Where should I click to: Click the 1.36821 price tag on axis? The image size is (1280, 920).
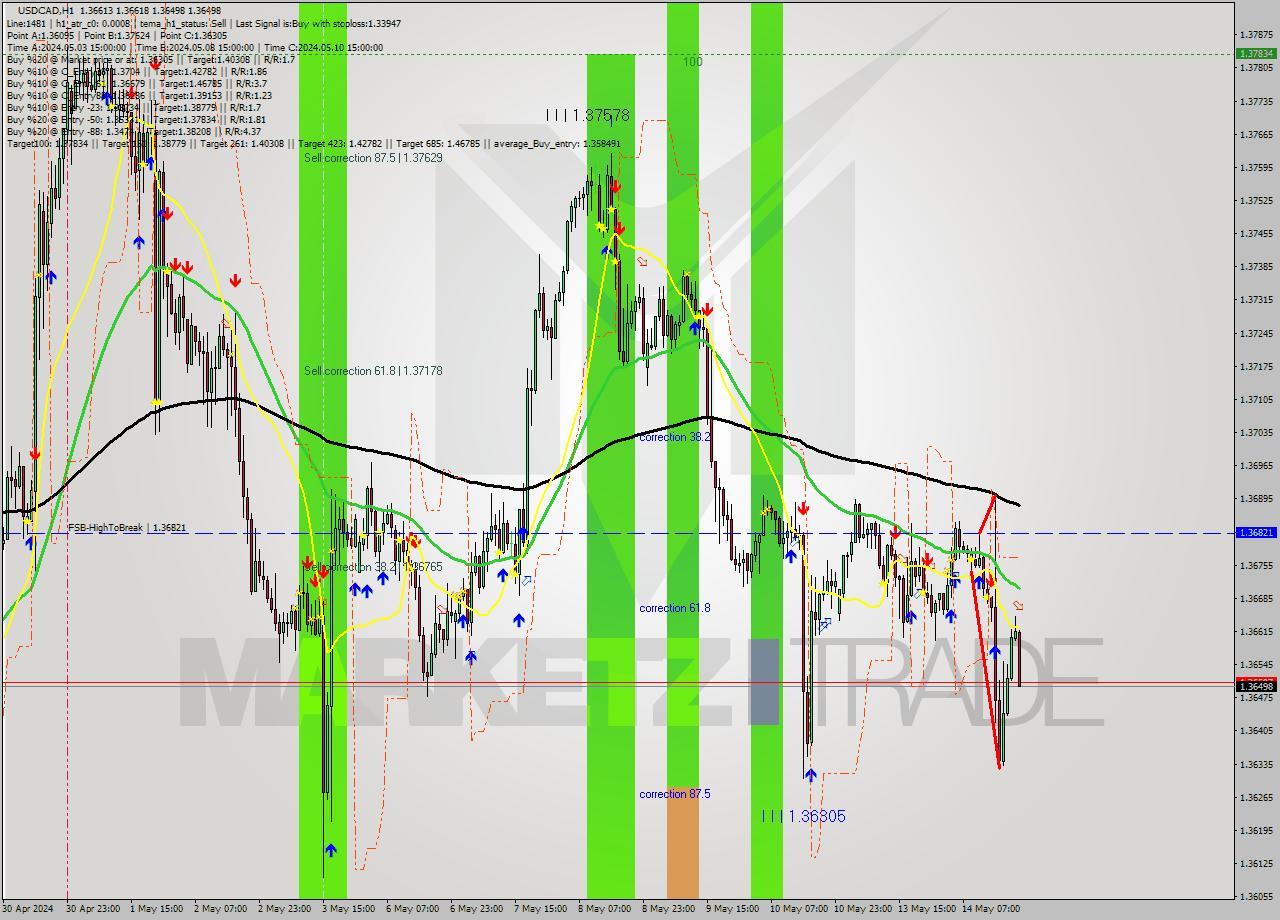coord(1256,533)
